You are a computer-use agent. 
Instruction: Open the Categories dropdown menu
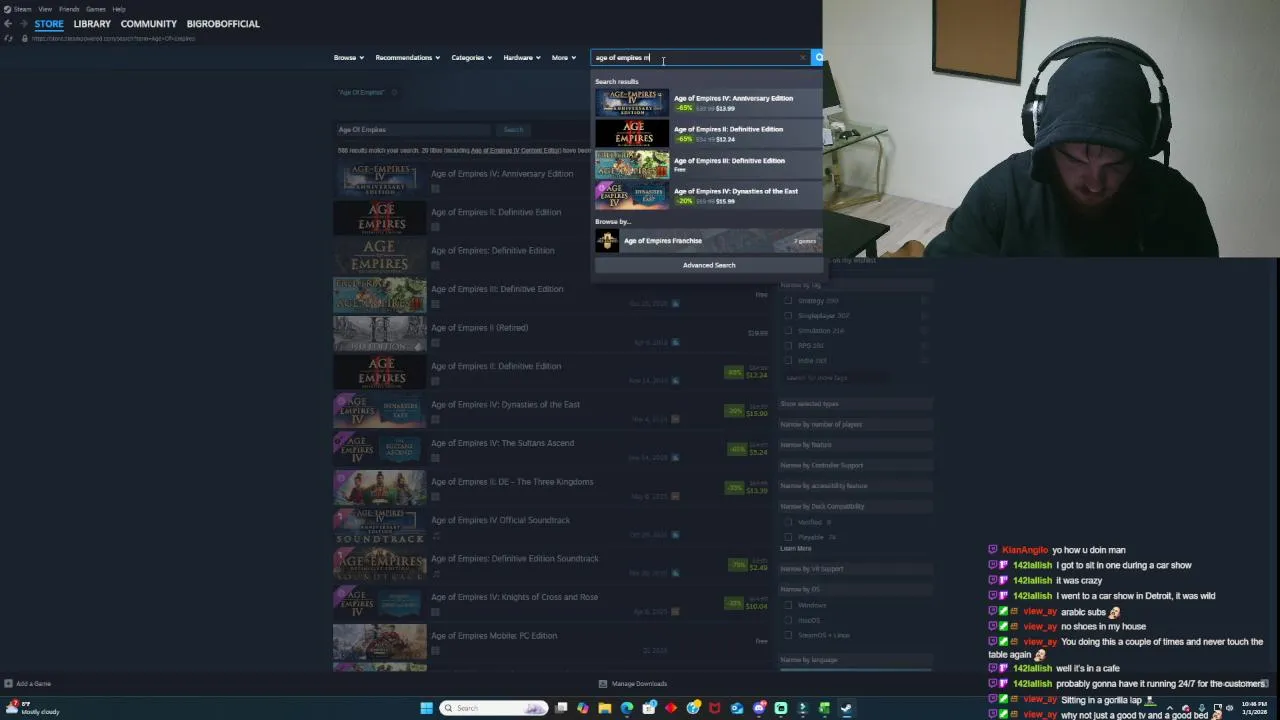pos(472,58)
